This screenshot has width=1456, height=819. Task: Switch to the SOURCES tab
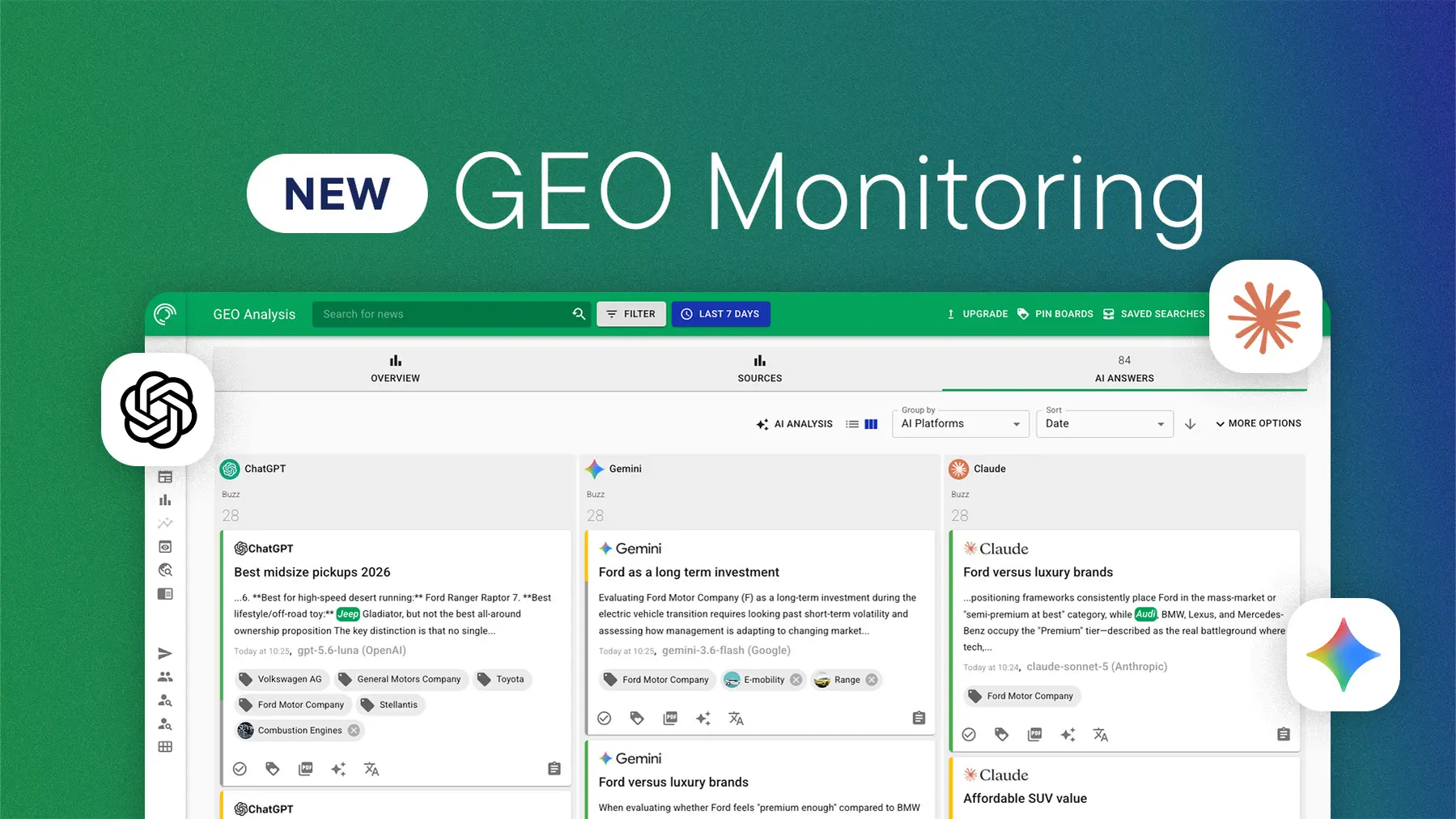coord(759,369)
